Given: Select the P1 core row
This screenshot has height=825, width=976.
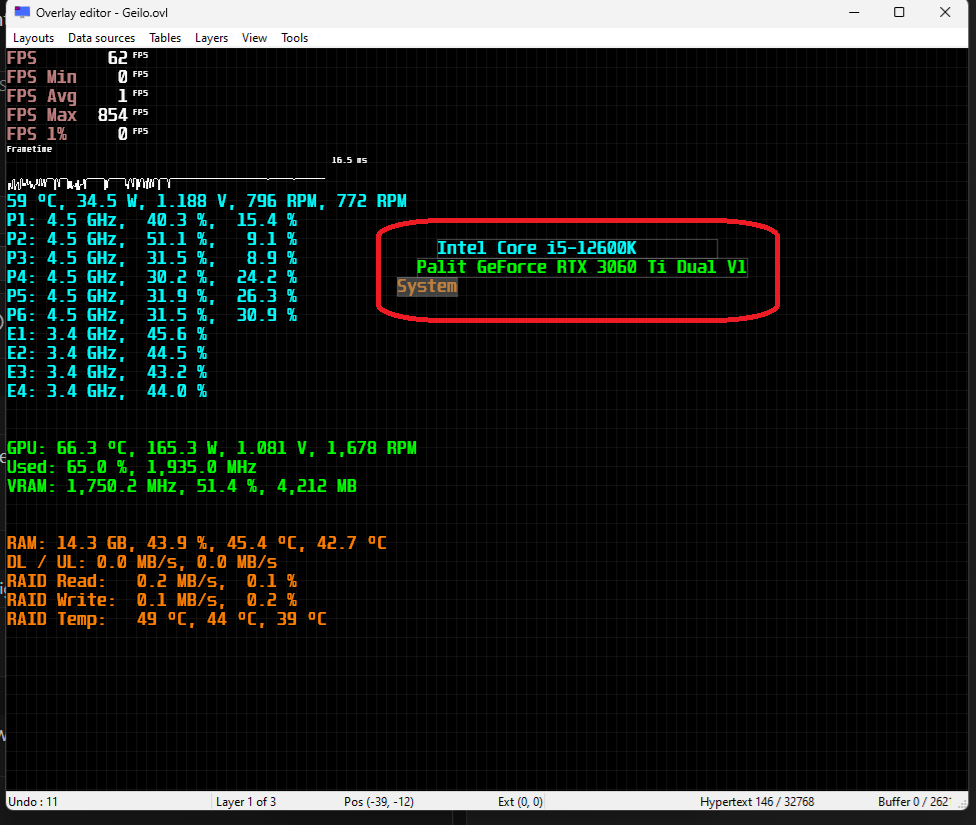Looking at the screenshot, I should [x=152, y=220].
